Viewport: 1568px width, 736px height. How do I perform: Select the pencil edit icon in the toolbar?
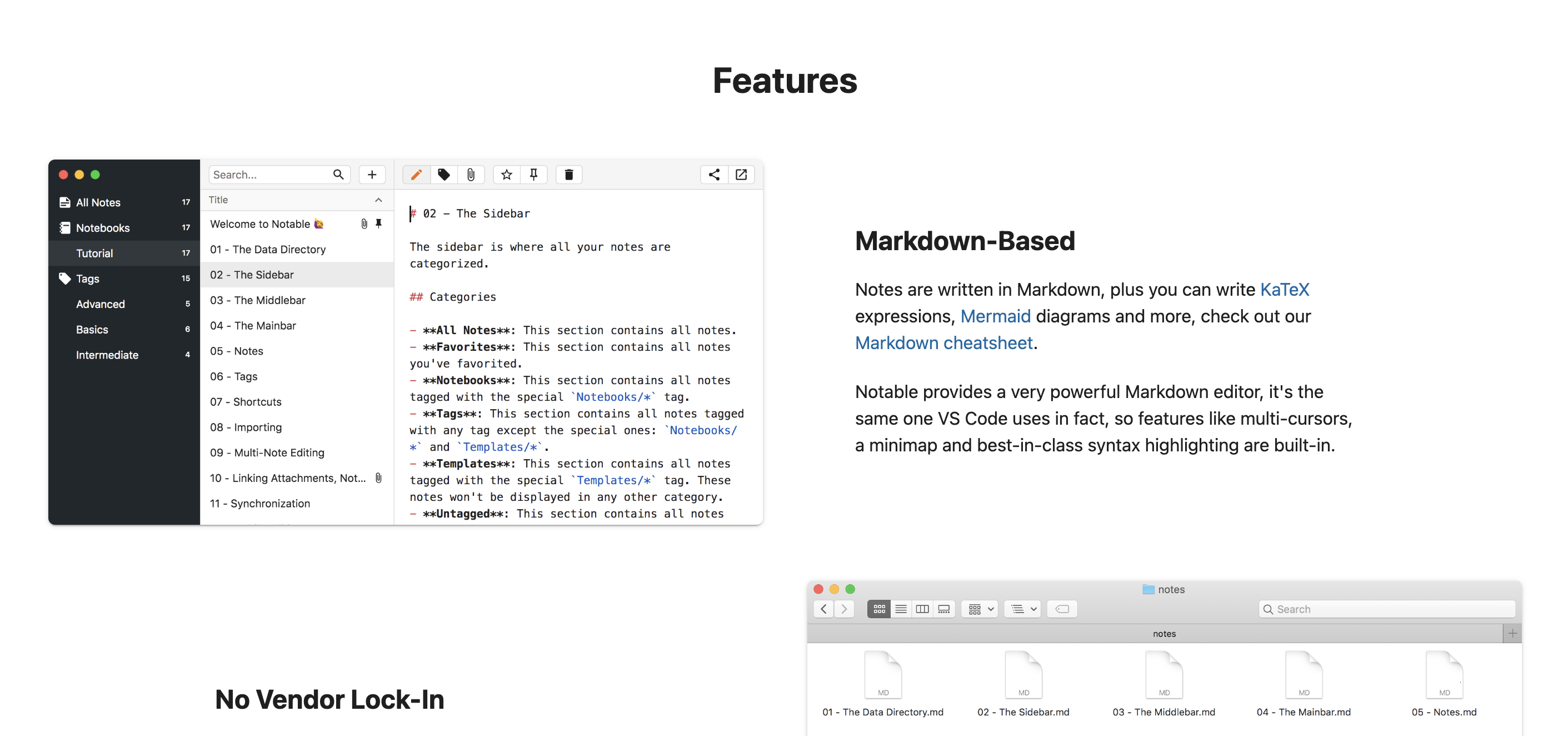coord(416,175)
